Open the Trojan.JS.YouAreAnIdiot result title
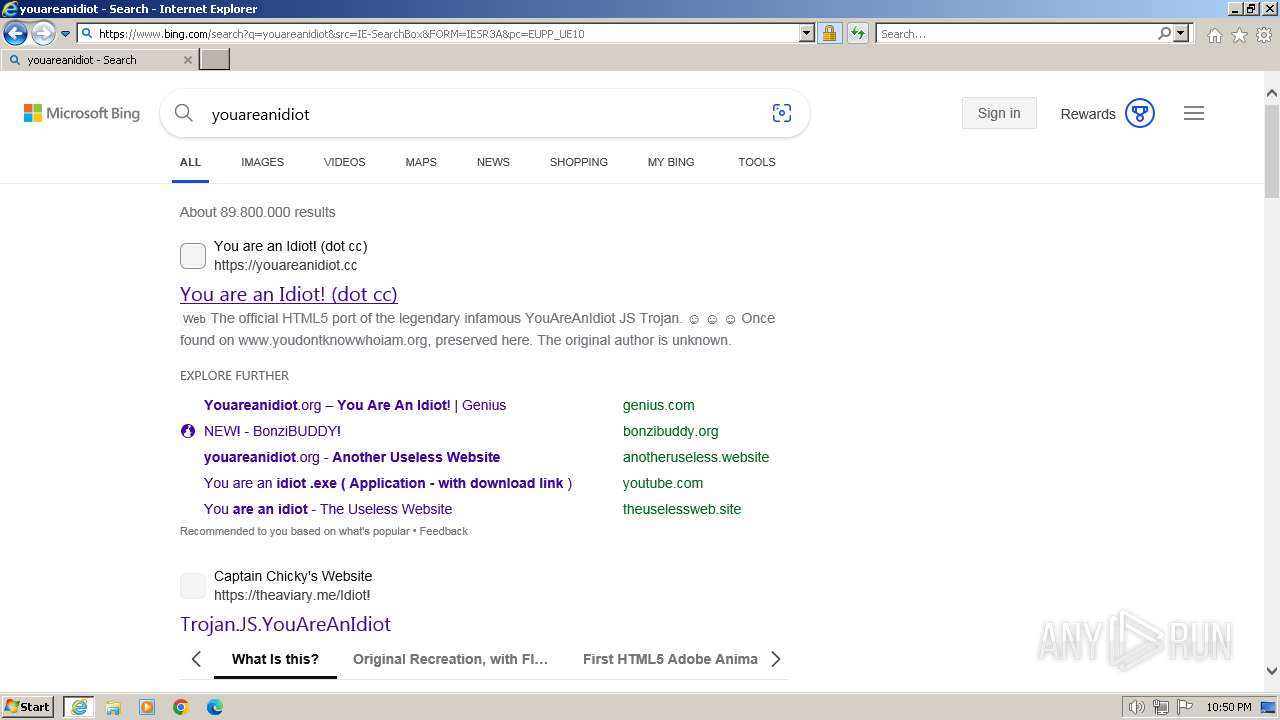 click(285, 624)
